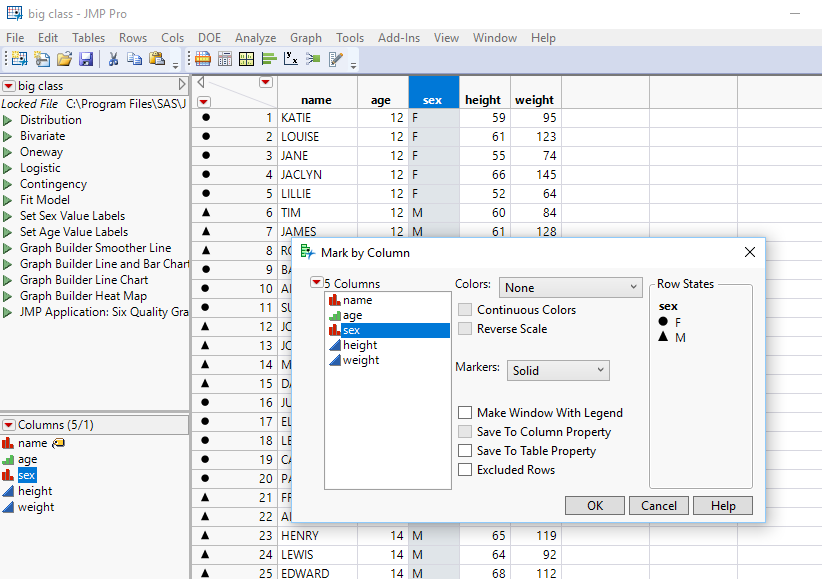Open the Graph menu
The width and height of the screenshot is (822, 579).
coord(306,38)
